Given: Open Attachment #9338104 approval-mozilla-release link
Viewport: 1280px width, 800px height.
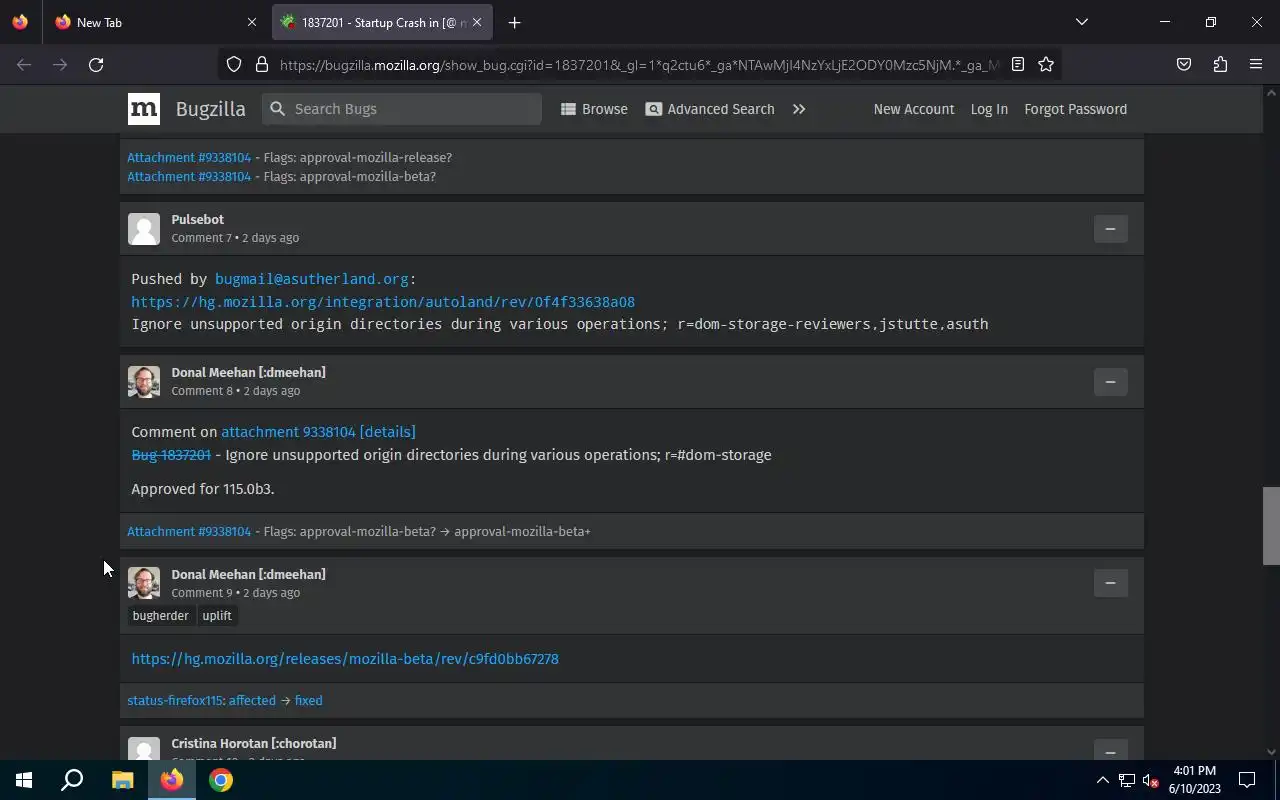Looking at the screenshot, I should (189, 157).
